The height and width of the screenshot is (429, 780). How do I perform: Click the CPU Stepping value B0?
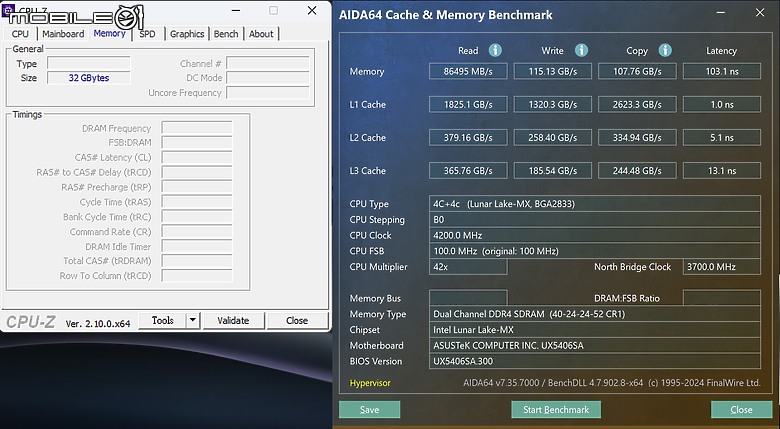click(595, 219)
